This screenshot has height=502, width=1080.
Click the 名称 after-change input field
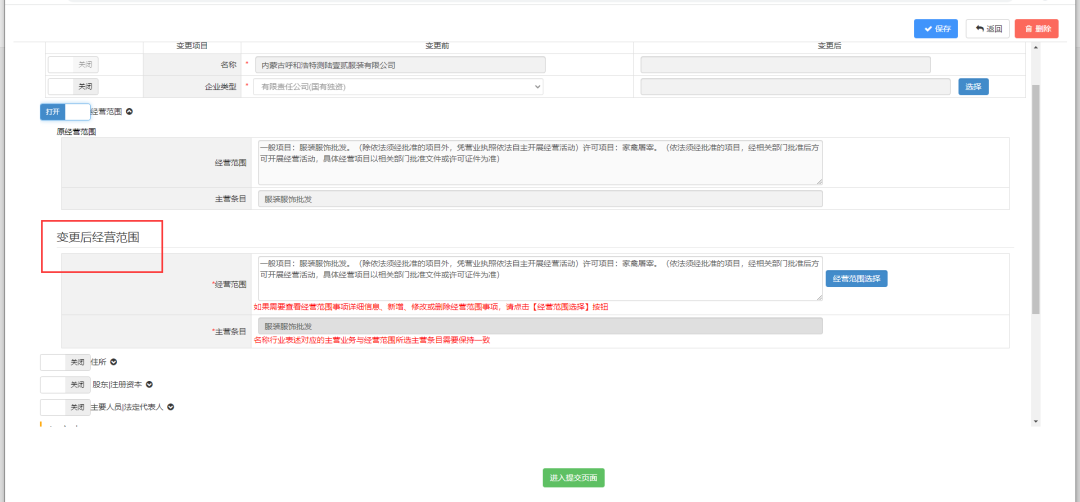785,65
